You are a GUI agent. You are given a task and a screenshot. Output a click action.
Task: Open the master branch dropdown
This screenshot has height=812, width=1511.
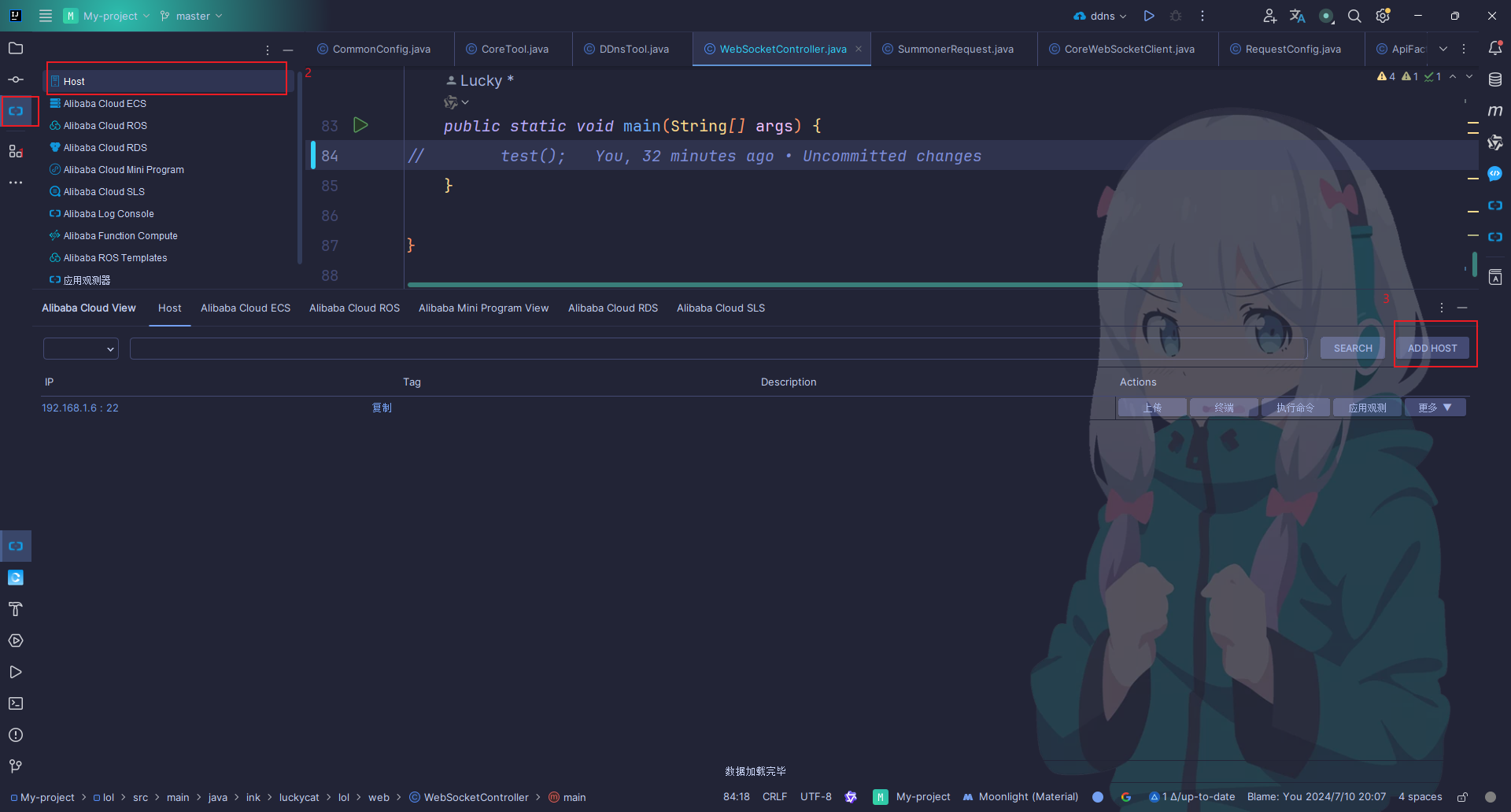coord(191,16)
